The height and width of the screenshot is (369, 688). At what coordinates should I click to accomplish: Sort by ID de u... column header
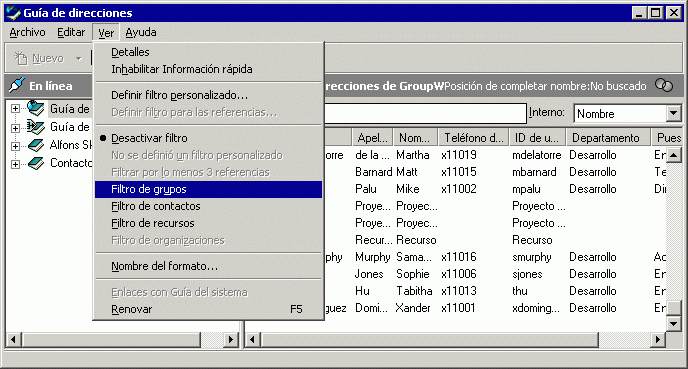pos(538,138)
